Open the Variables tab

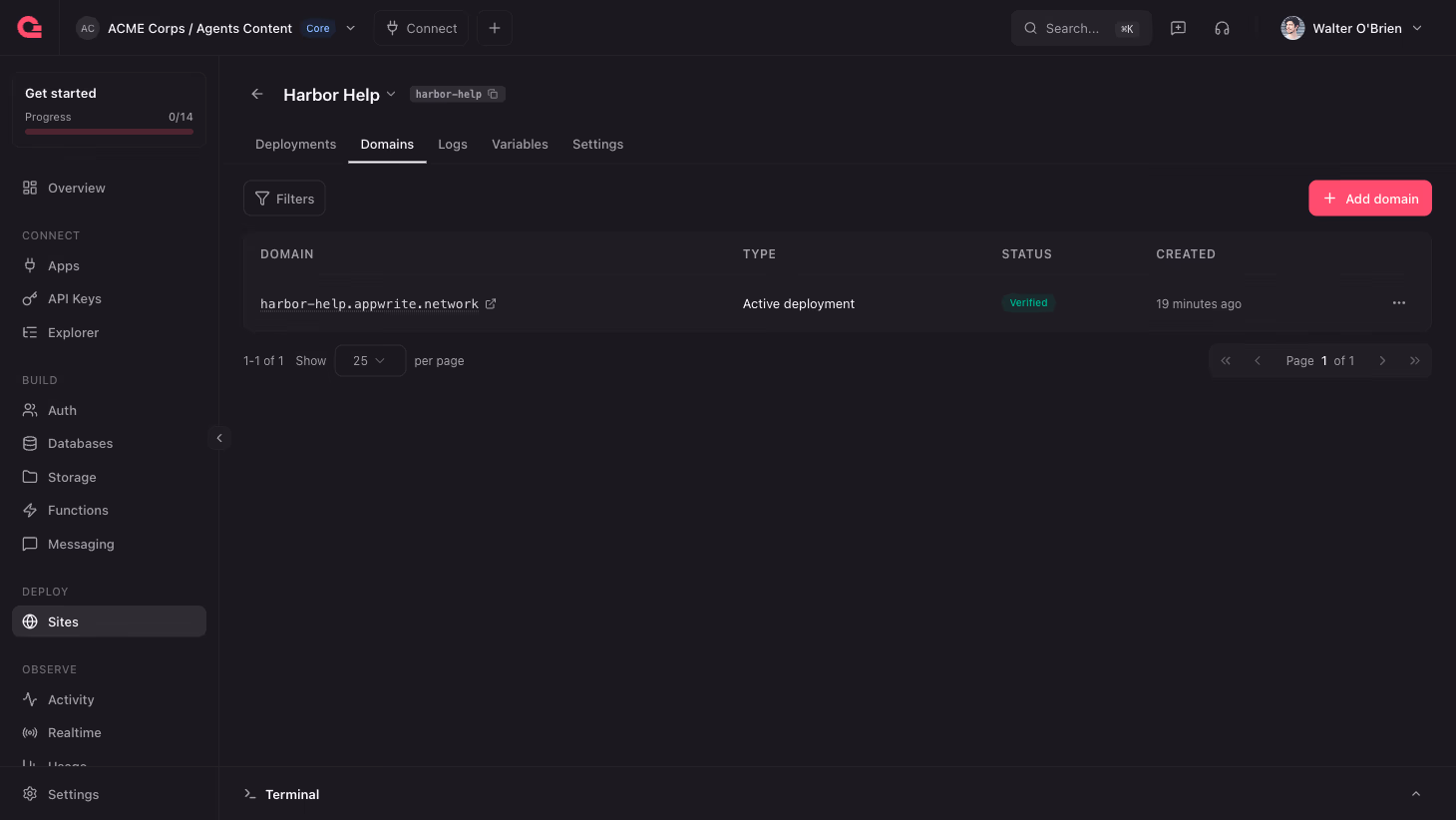(520, 144)
